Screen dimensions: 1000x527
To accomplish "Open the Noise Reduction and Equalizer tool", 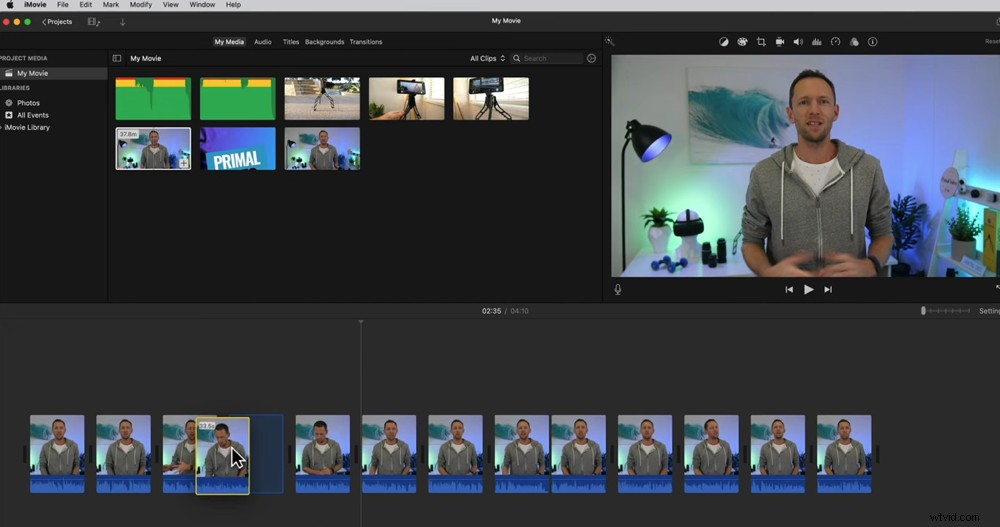I will point(816,41).
